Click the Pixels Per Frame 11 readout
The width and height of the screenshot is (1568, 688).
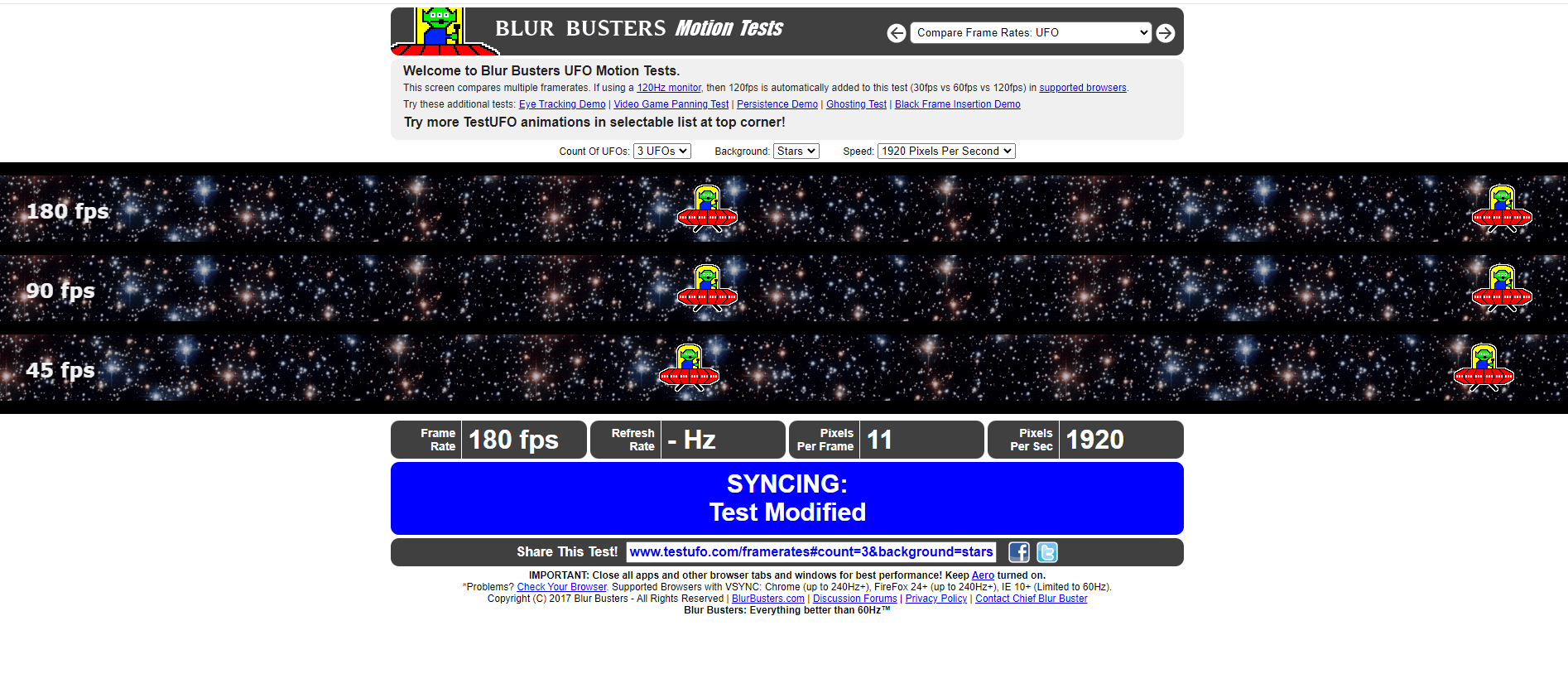[887, 440]
